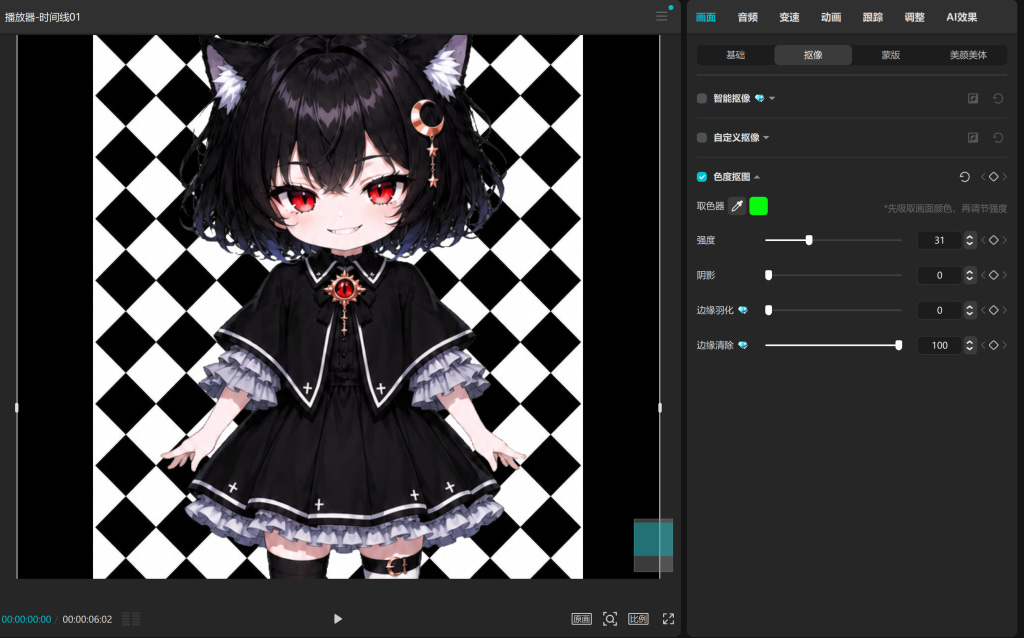Open the 跟踪 tracking tab
This screenshot has height=638, width=1024.
tap(873, 17)
